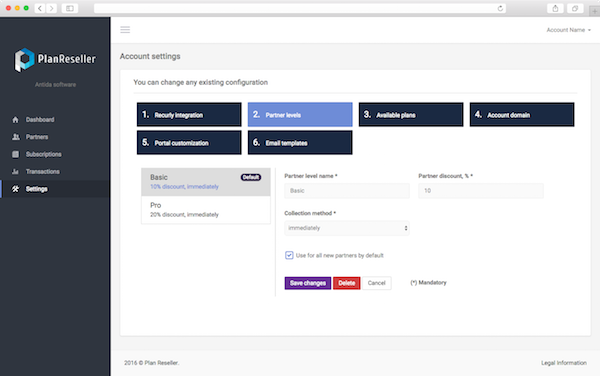Select step 2 Partner levels
Screen dimensions: 600x376
(300, 114)
